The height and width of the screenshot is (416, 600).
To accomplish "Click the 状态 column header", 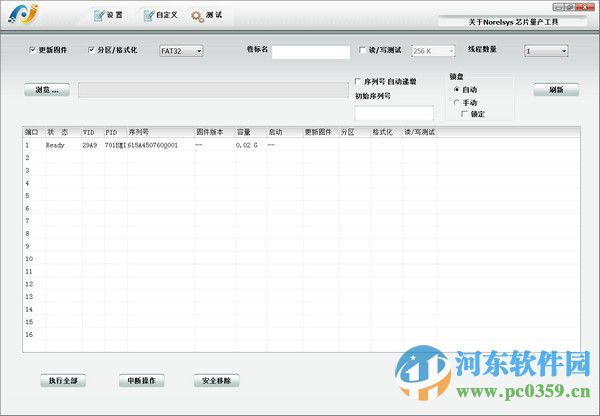I will [63, 132].
